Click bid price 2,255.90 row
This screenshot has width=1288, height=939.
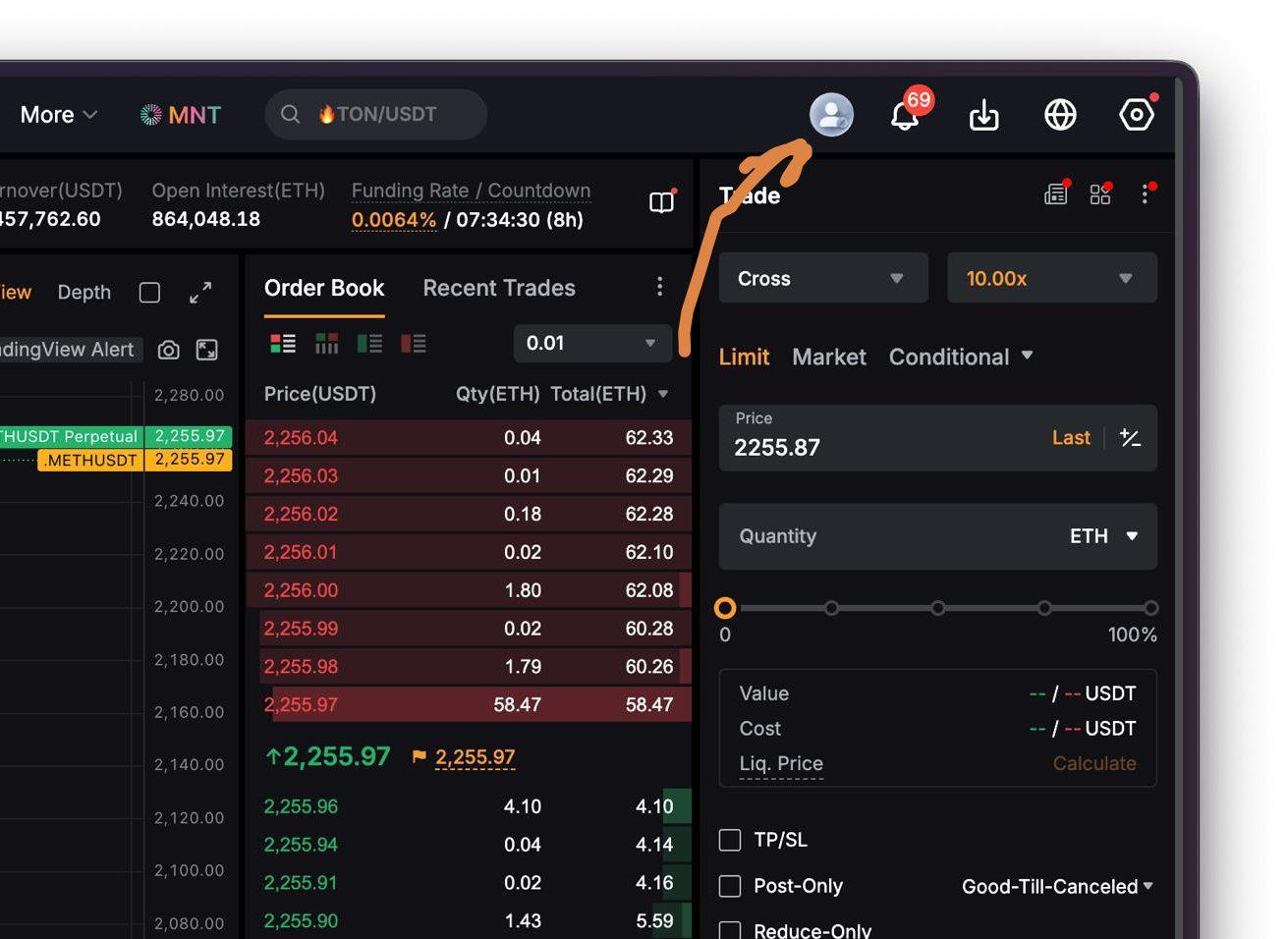click(469, 921)
